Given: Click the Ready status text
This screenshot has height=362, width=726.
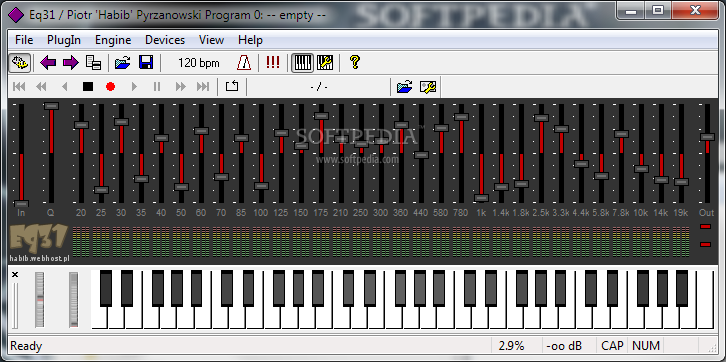Looking at the screenshot, I should (26, 346).
